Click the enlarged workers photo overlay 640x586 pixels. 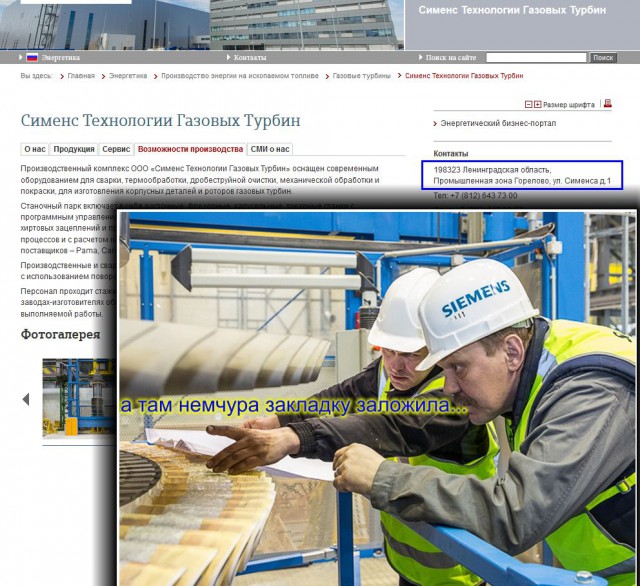(377, 398)
